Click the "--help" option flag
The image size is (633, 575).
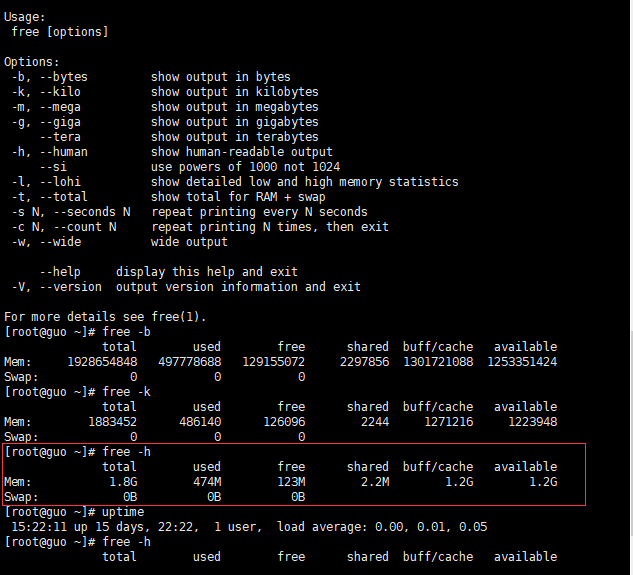[x=60, y=272]
